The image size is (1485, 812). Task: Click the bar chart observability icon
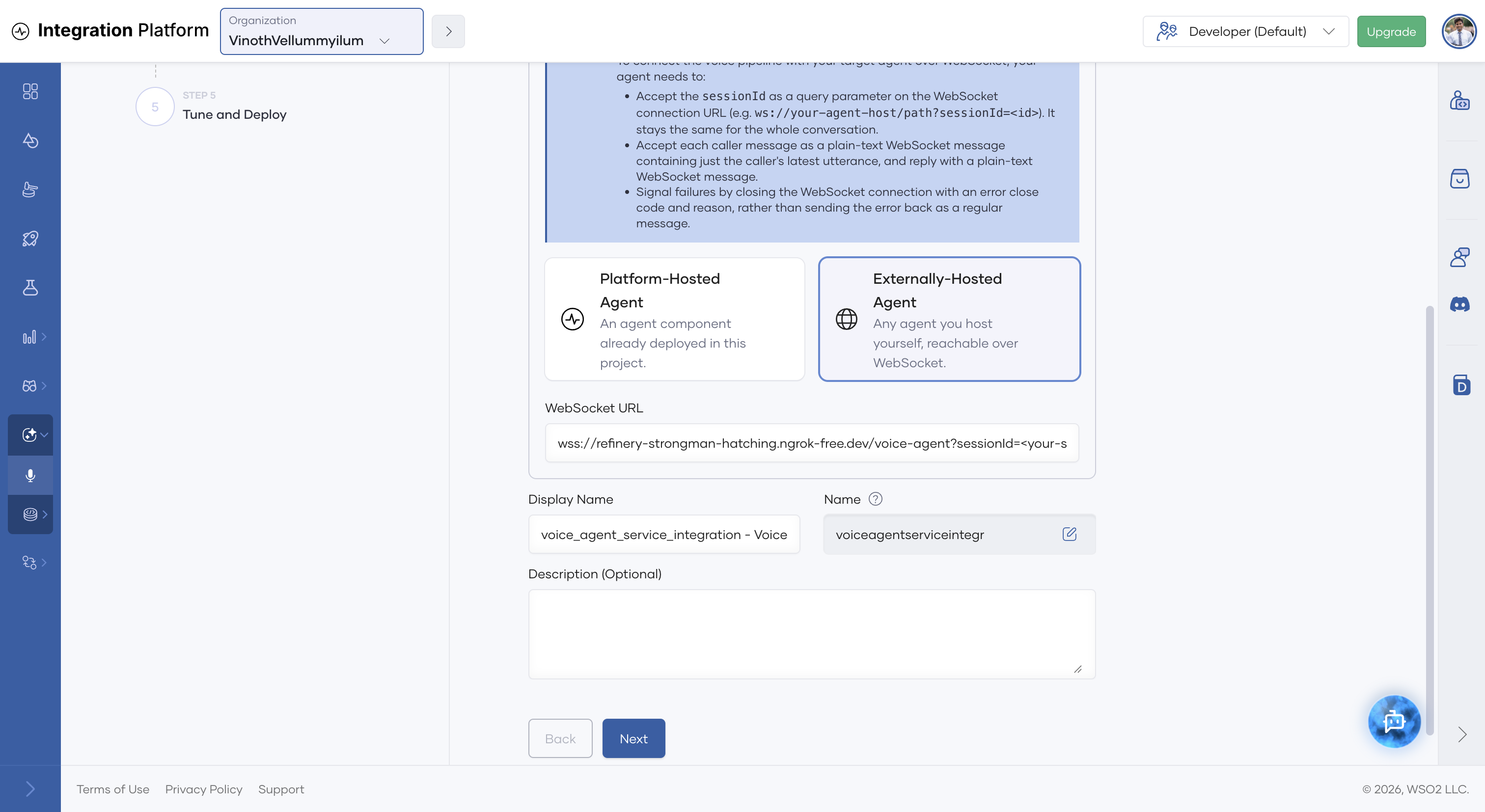point(29,337)
